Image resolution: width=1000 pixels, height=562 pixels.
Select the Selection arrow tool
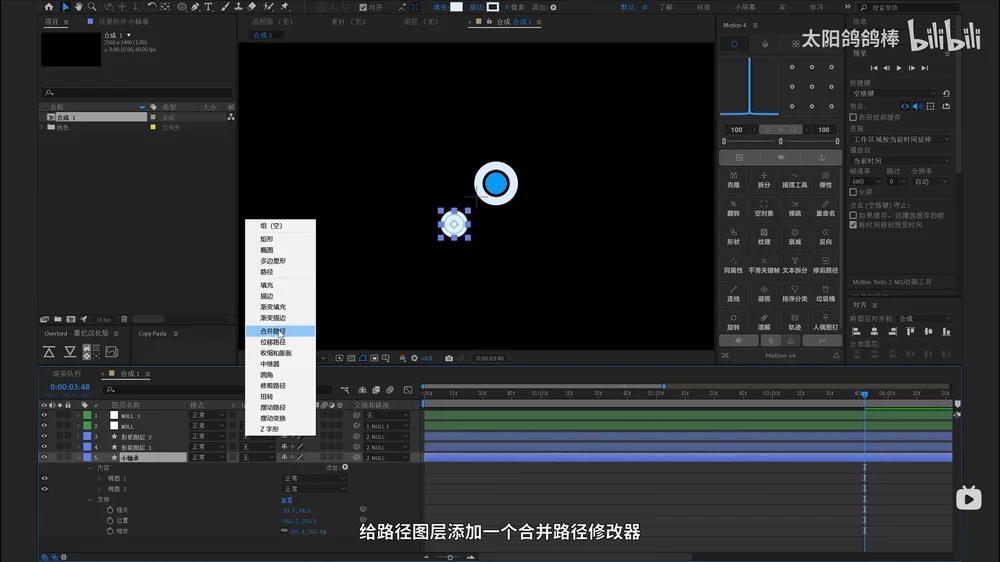click(x=65, y=7)
